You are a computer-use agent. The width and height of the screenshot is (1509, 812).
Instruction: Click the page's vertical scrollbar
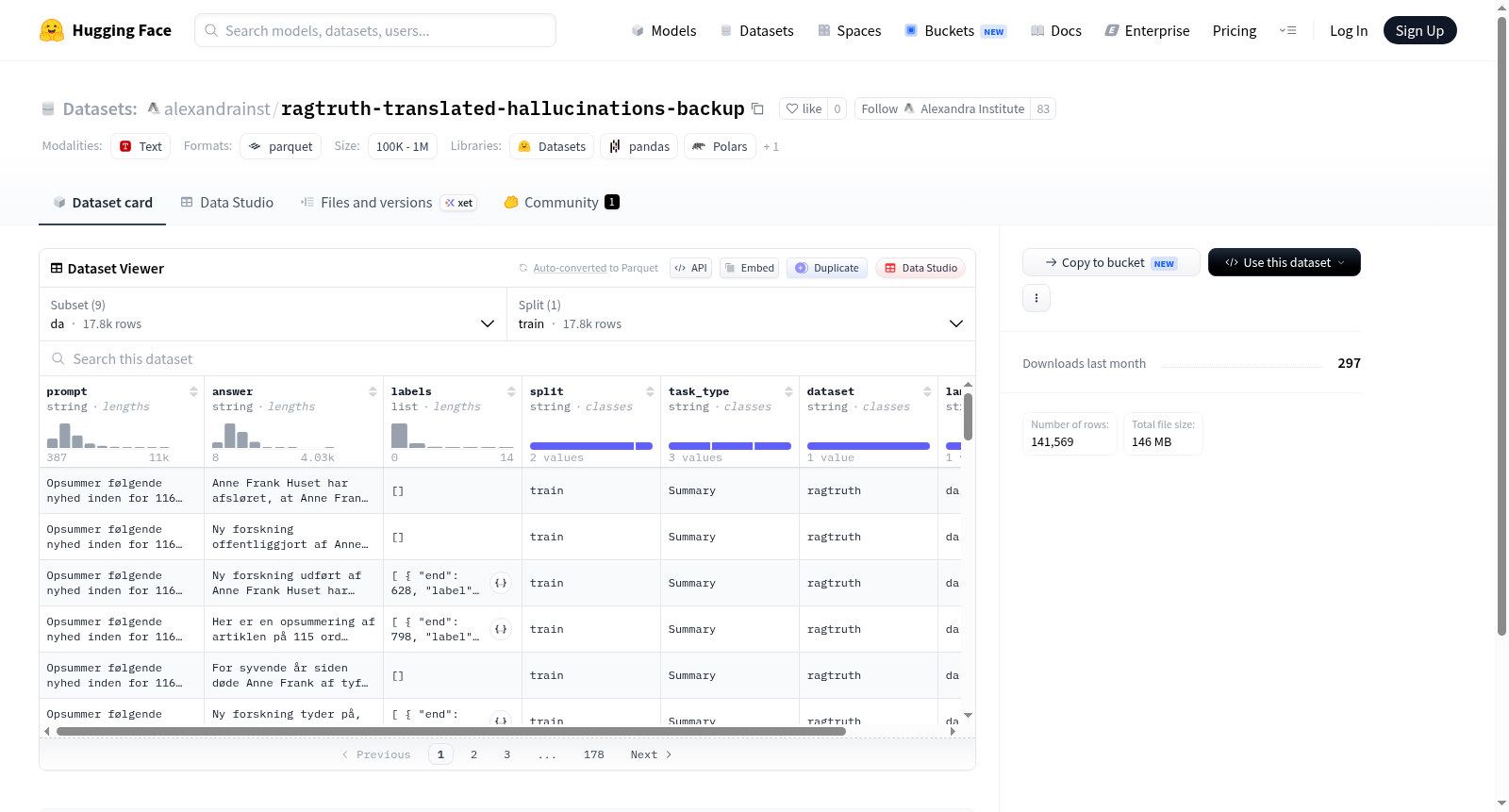click(x=1501, y=326)
